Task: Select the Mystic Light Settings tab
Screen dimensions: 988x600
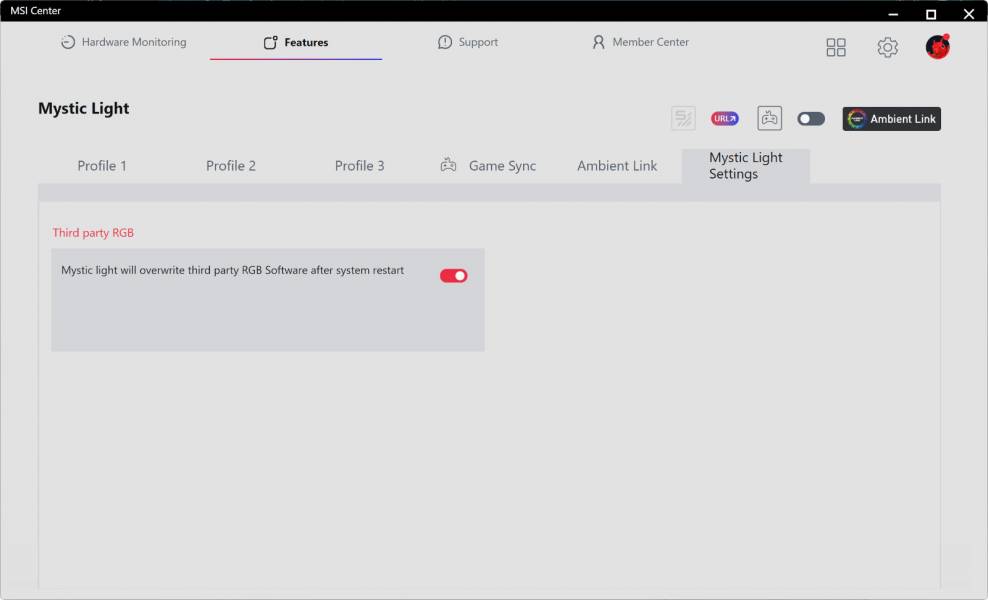Action: point(745,166)
